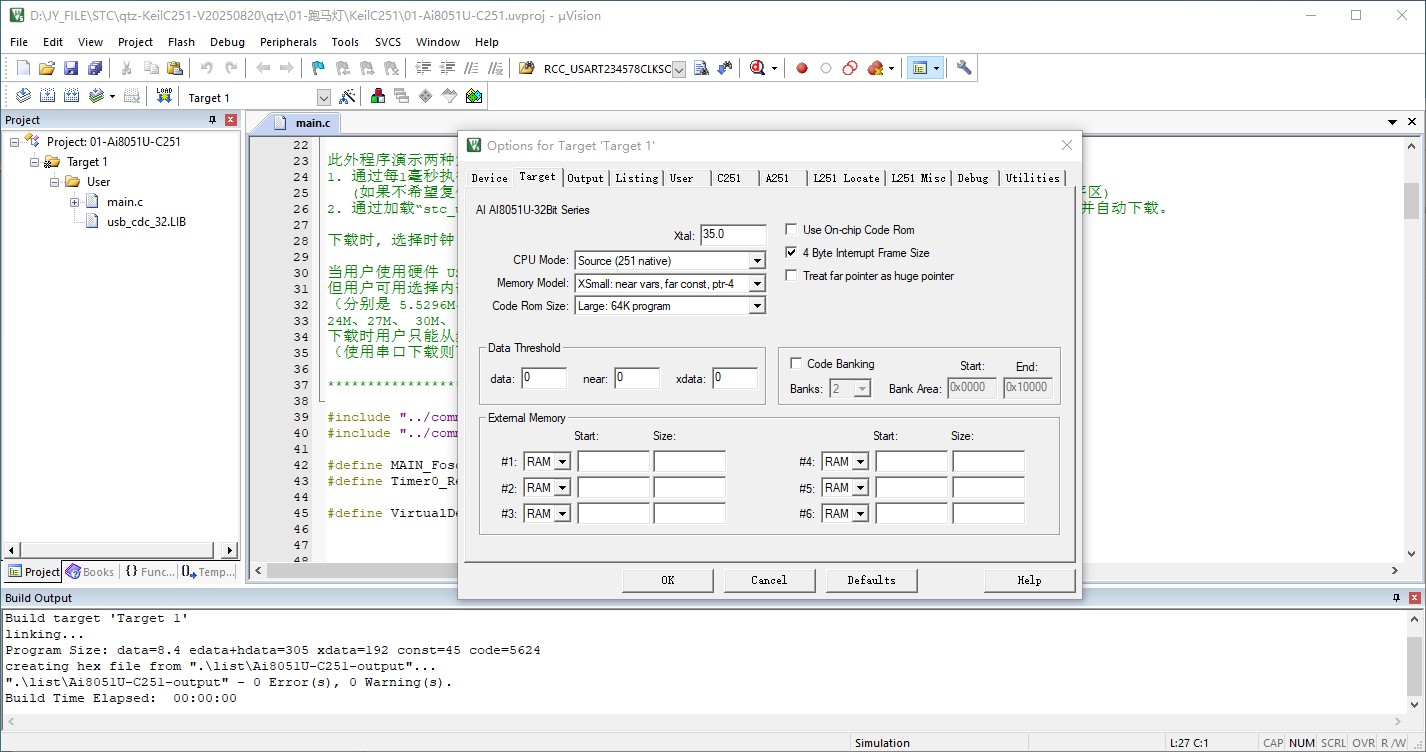Viewport: 1426px width, 752px height.
Task: Click the Build target toolbar icon
Action: (x=47, y=96)
